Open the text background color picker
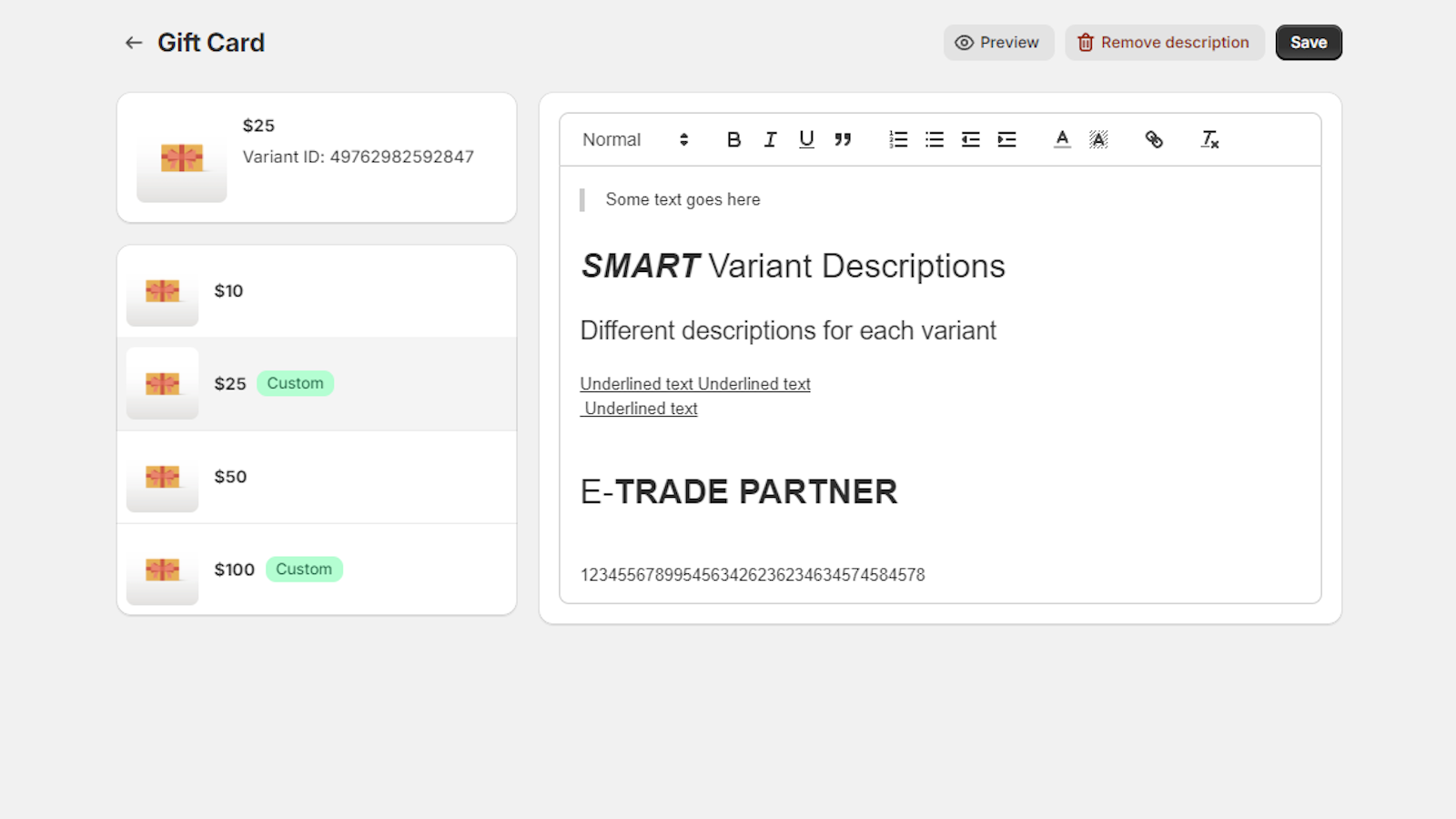Image resolution: width=1456 pixels, height=819 pixels. click(x=1098, y=139)
